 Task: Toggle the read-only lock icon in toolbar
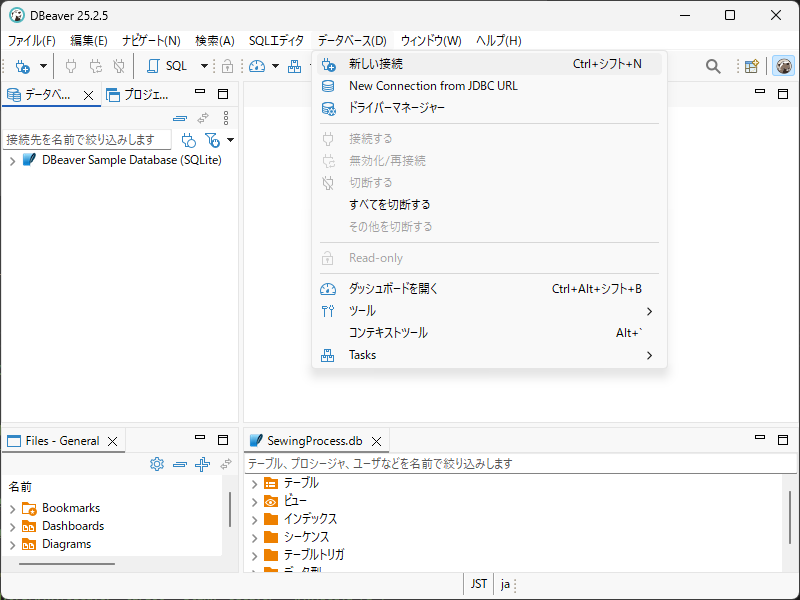coord(228,66)
